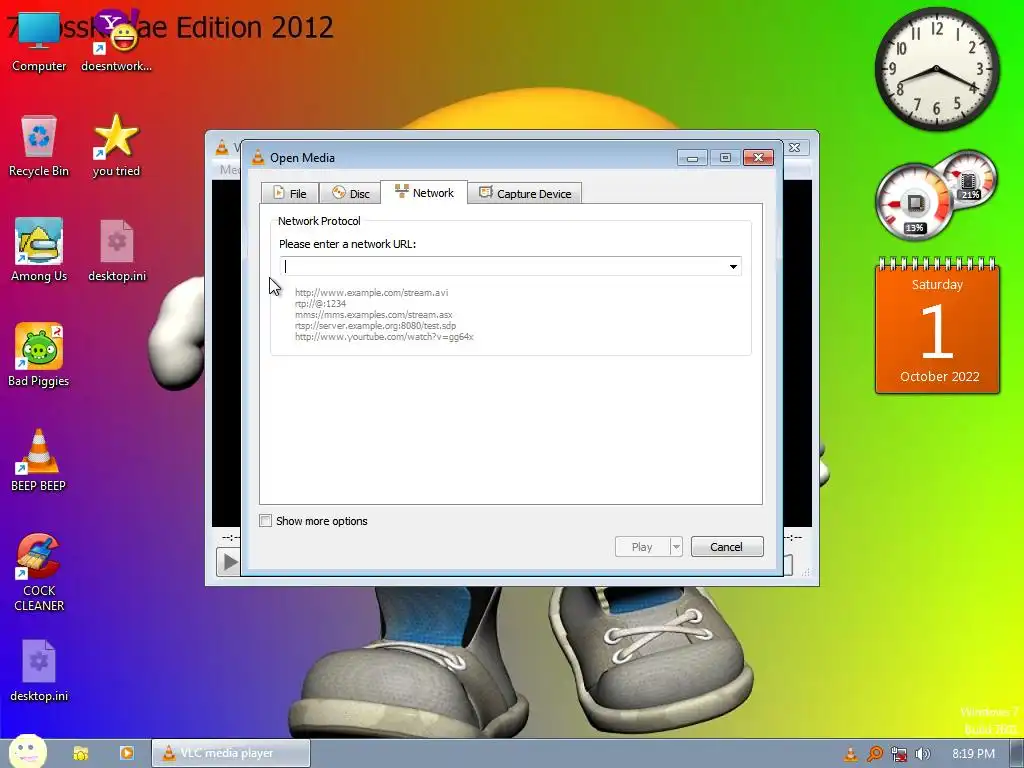Close the VLC main window behind
The image size is (1024, 768).
795,148
